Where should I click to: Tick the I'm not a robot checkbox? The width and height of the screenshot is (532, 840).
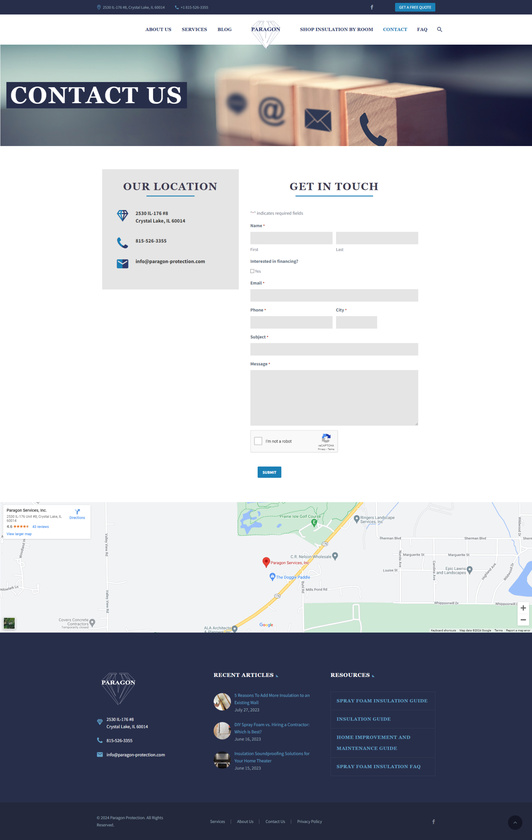pyautogui.click(x=258, y=441)
